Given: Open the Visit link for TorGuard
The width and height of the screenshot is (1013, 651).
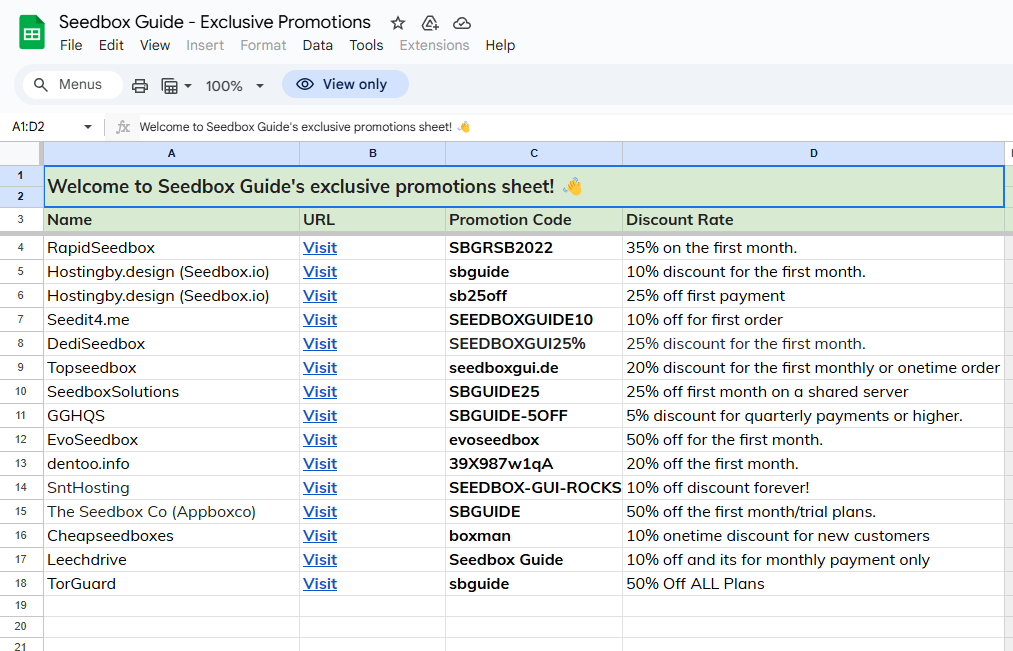Looking at the screenshot, I should [x=320, y=583].
